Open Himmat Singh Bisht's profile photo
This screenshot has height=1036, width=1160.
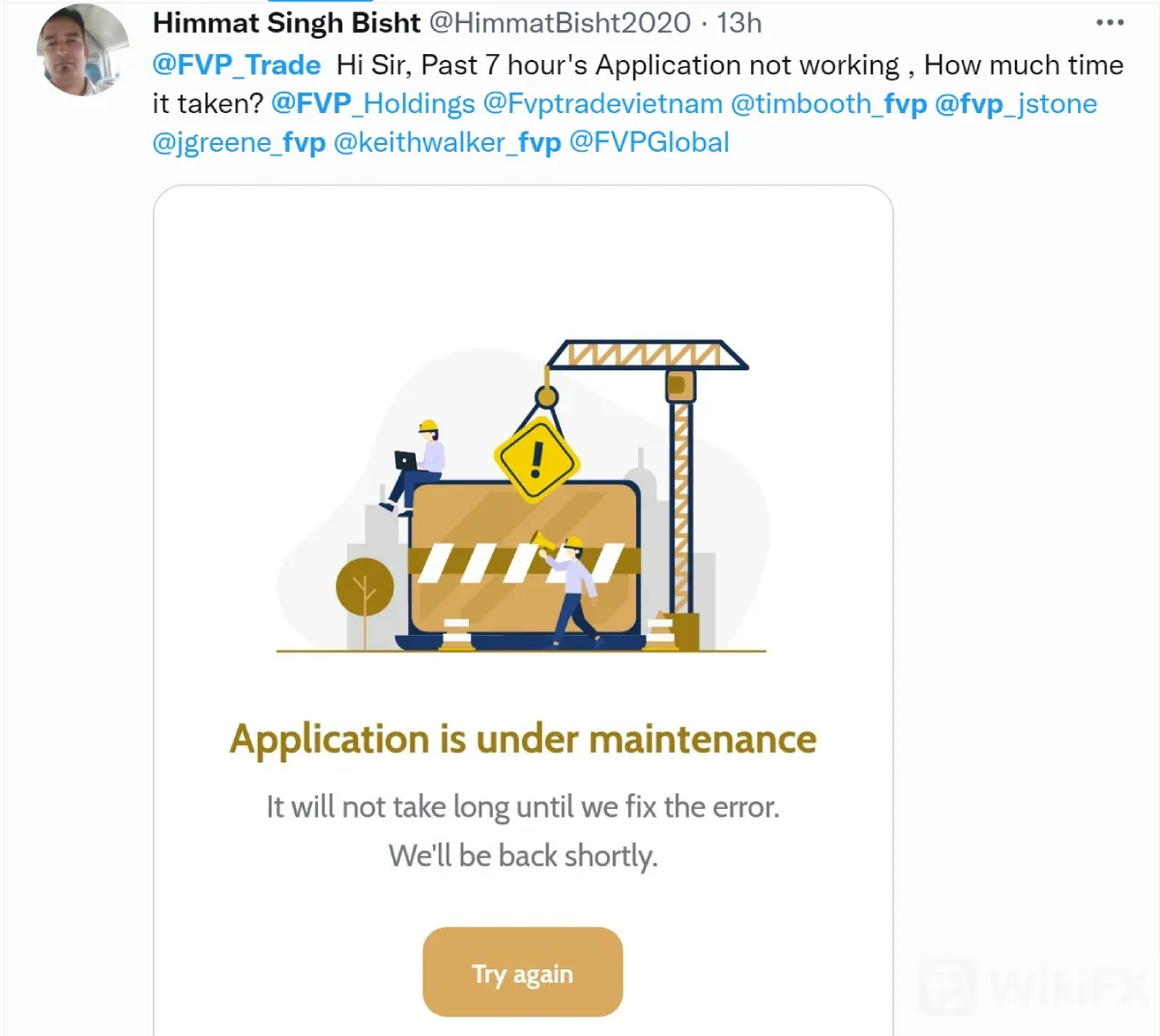coord(83,49)
